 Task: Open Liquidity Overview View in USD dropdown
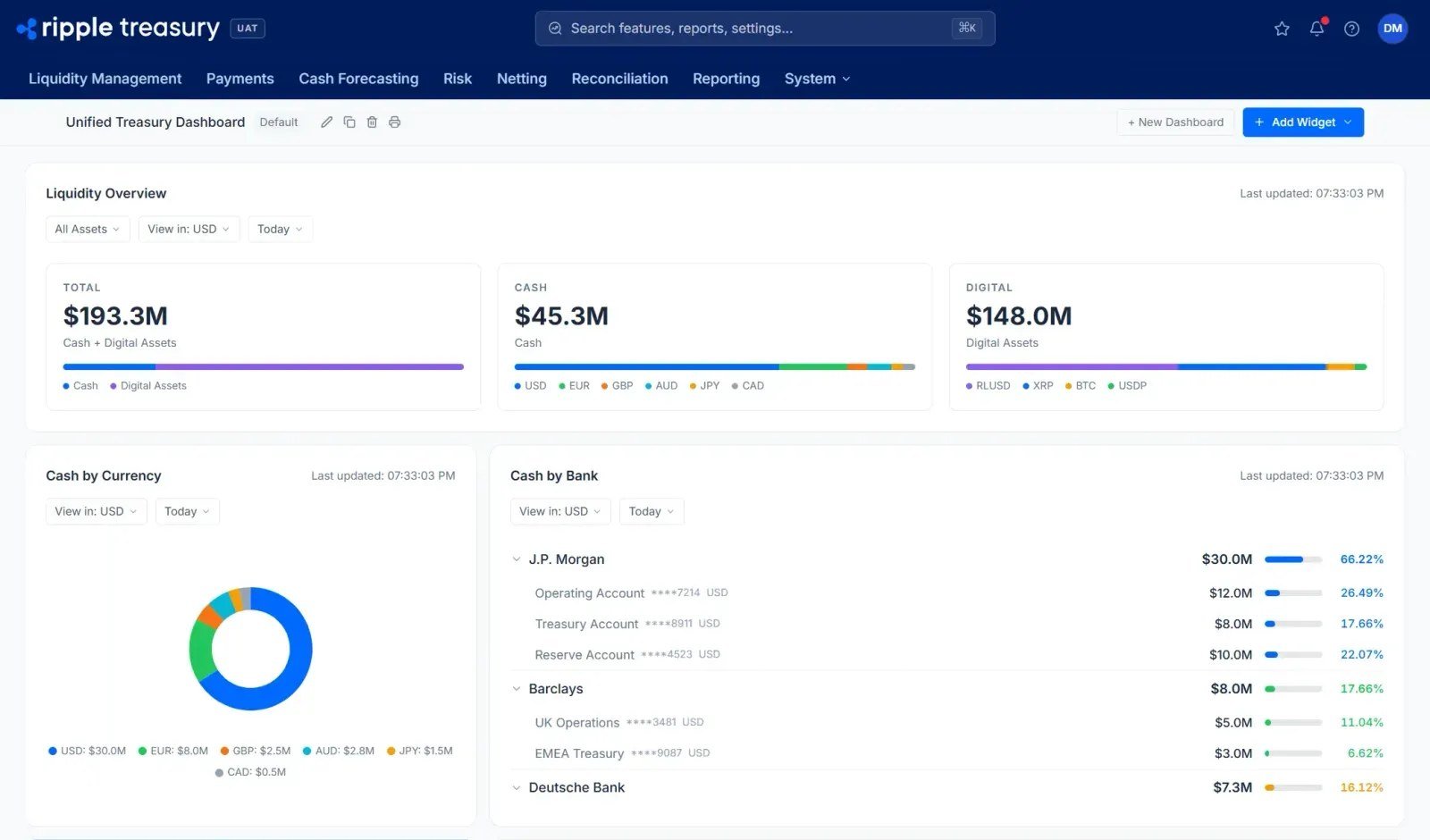[189, 229]
